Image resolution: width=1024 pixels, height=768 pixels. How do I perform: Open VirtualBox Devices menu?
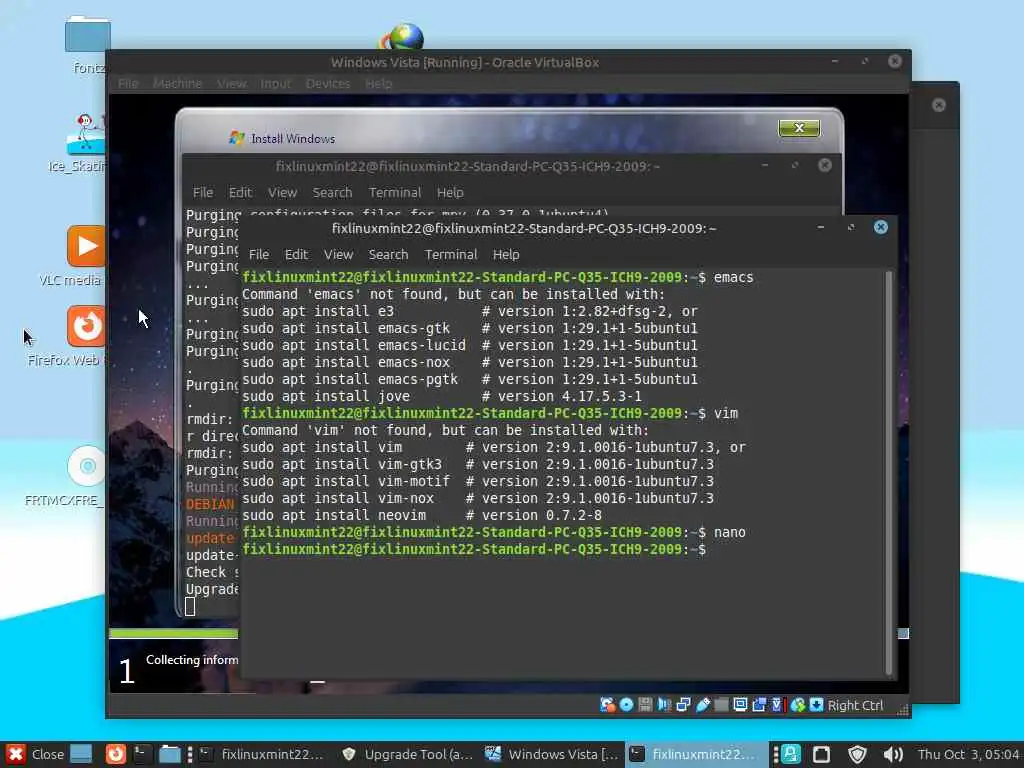click(328, 84)
